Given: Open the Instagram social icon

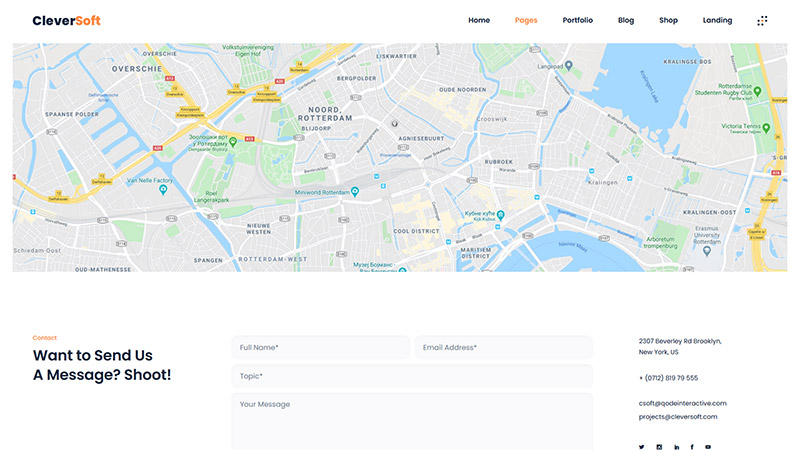Looking at the screenshot, I should click(659, 446).
